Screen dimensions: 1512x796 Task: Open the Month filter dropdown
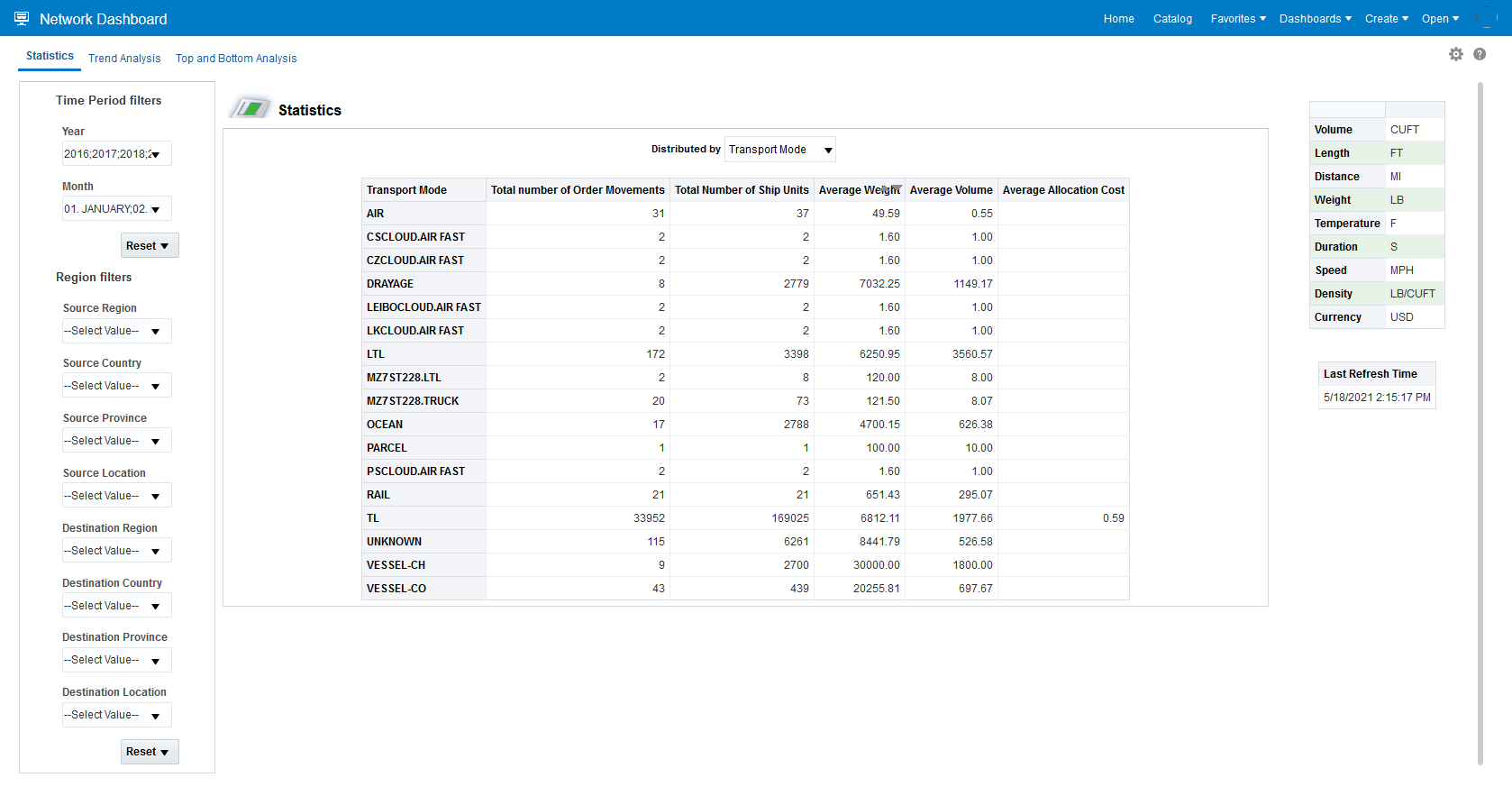[x=116, y=209]
